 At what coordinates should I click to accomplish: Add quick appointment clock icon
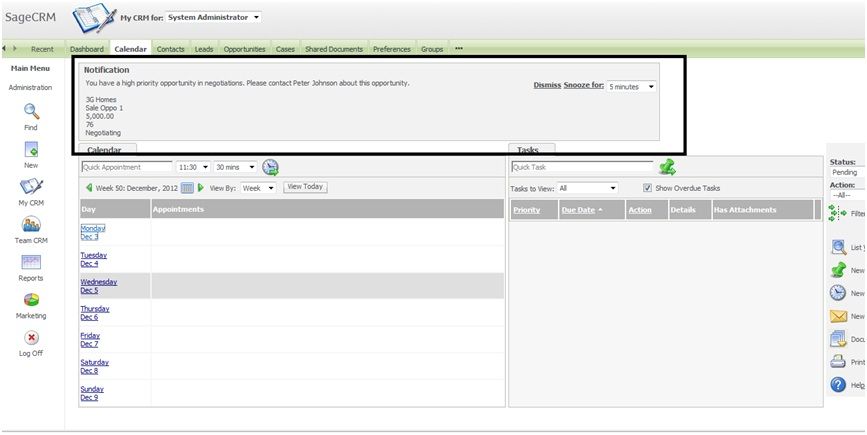[x=270, y=167]
